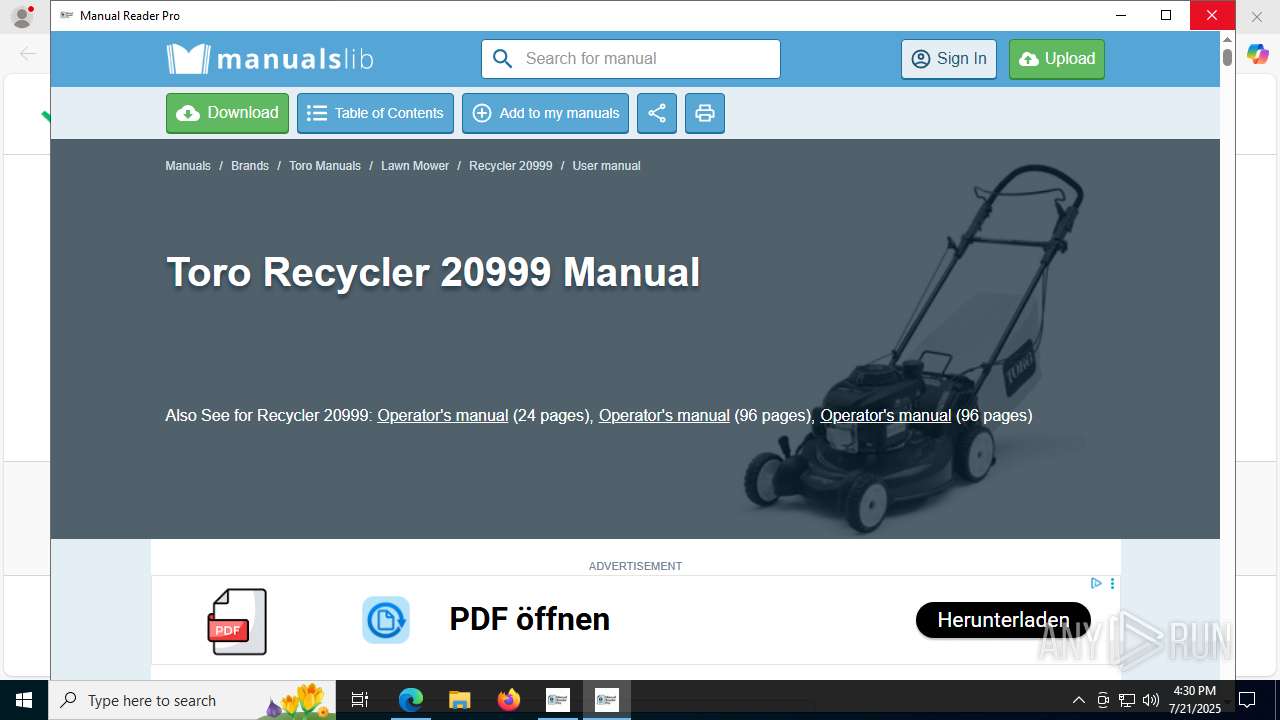Open Operator's manual link with 24 pages
The height and width of the screenshot is (720, 1280).
click(x=443, y=415)
